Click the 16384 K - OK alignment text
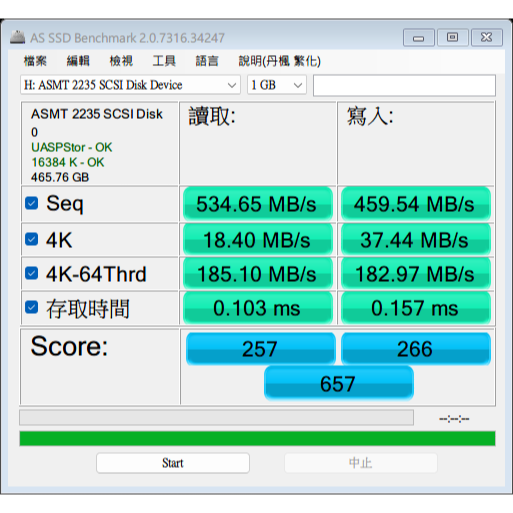The image size is (513, 513). click(68, 162)
